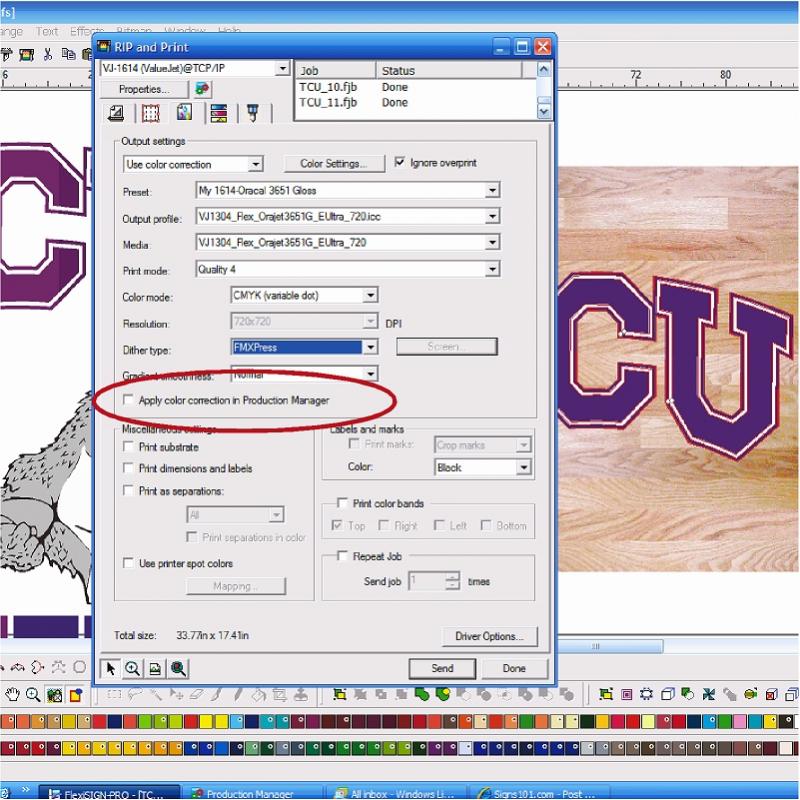
Task: Click the red cube icon
Action: coord(771,694)
